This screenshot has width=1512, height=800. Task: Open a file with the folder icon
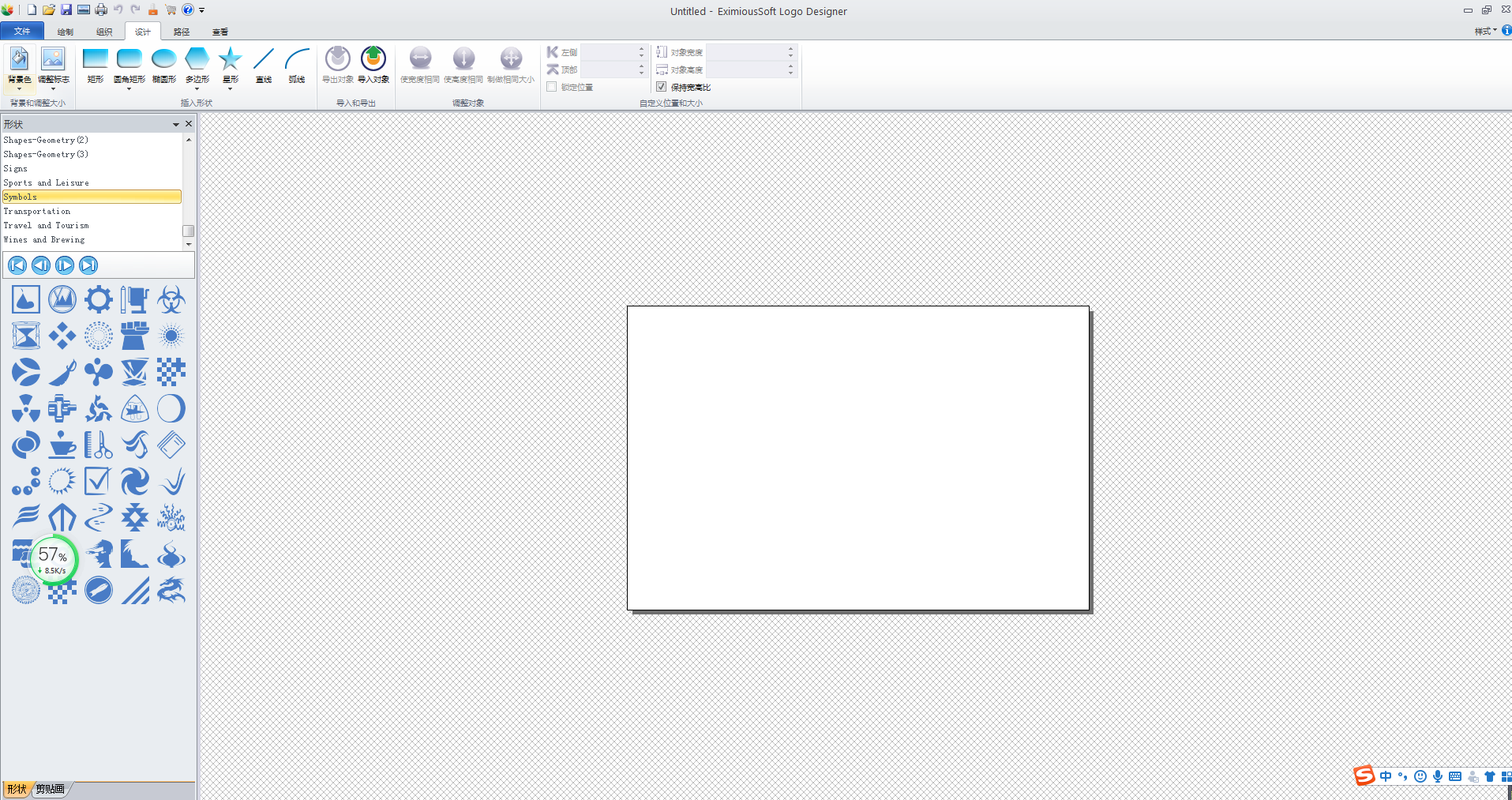point(49,9)
